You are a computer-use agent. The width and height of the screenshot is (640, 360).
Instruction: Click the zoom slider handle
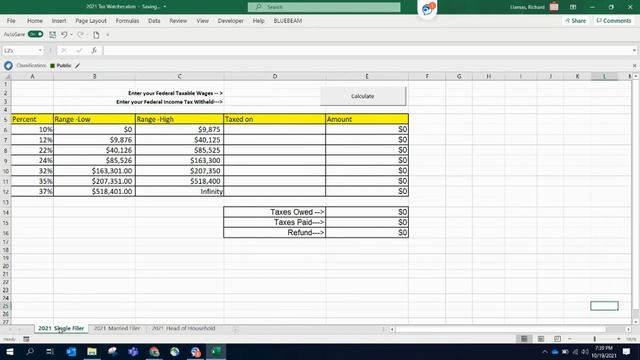(x=595, y=339)
